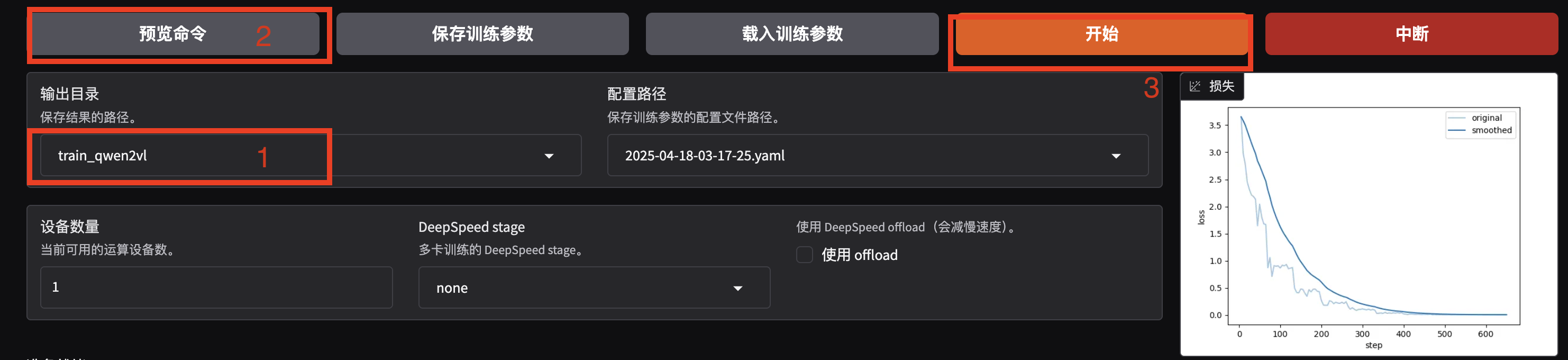Image resolution: width=1568 pixels, height=360 pixels.
Task: Click the none value in DeepSpeed stage
Action: 452,288
